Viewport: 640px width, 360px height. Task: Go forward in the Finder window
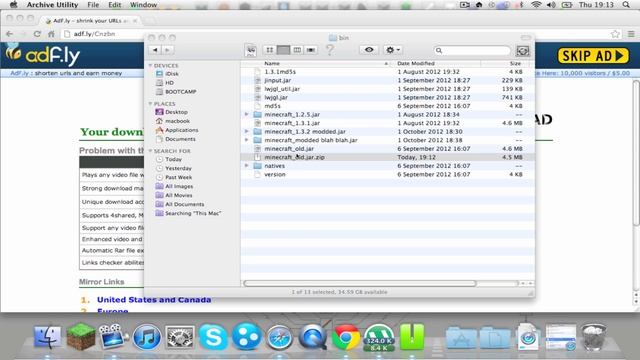click(167, 50)
